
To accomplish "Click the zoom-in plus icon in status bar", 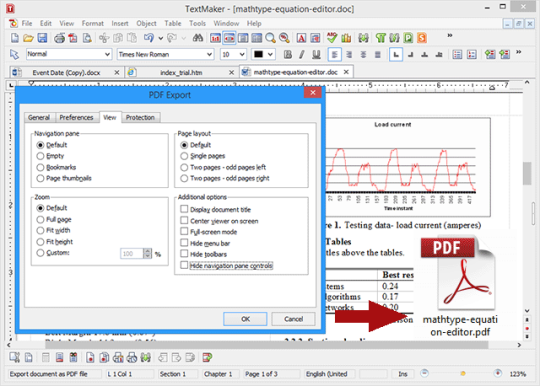I will (x=497, y=373).
